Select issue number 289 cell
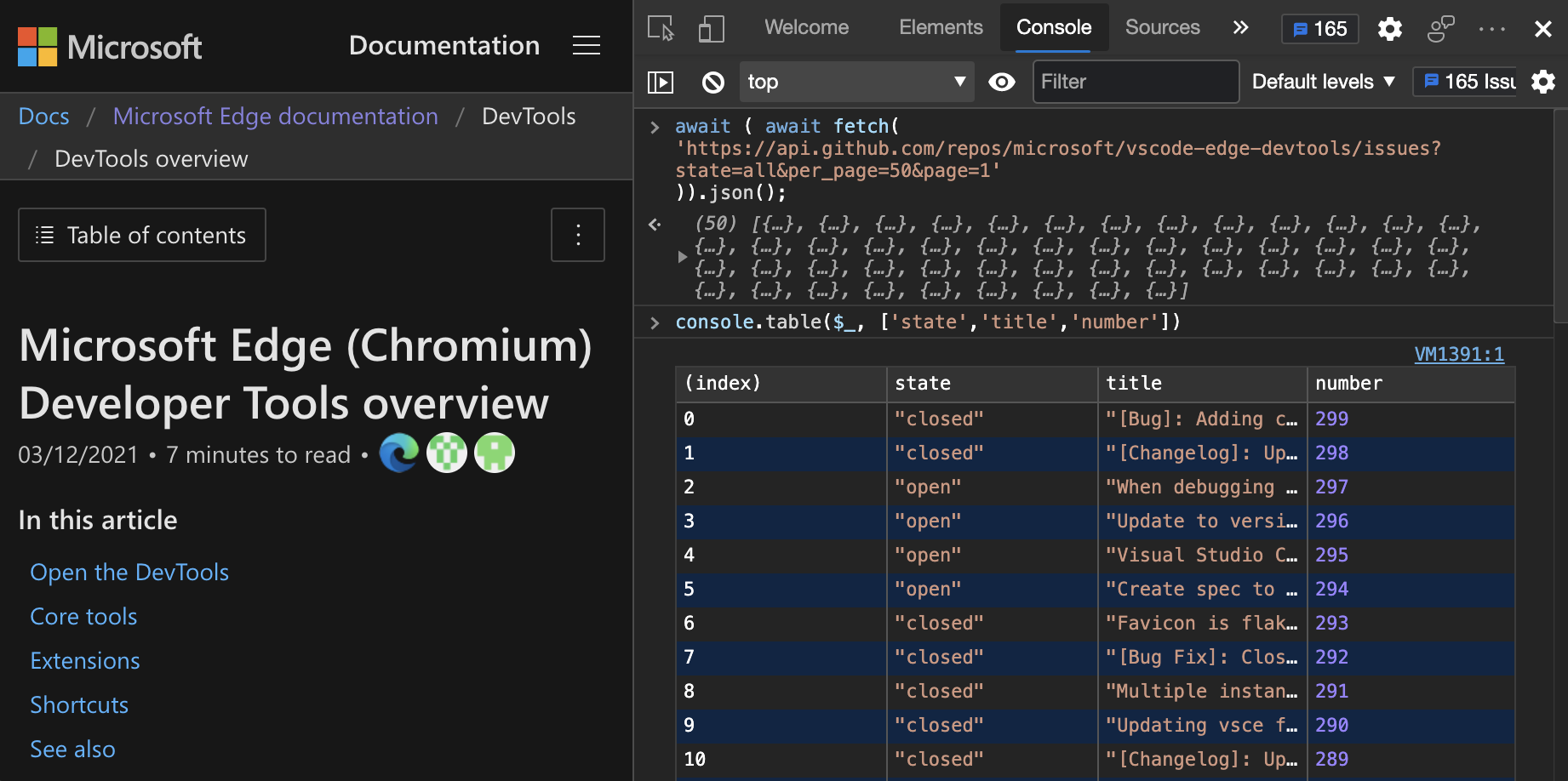 [x=1411, y=760]
